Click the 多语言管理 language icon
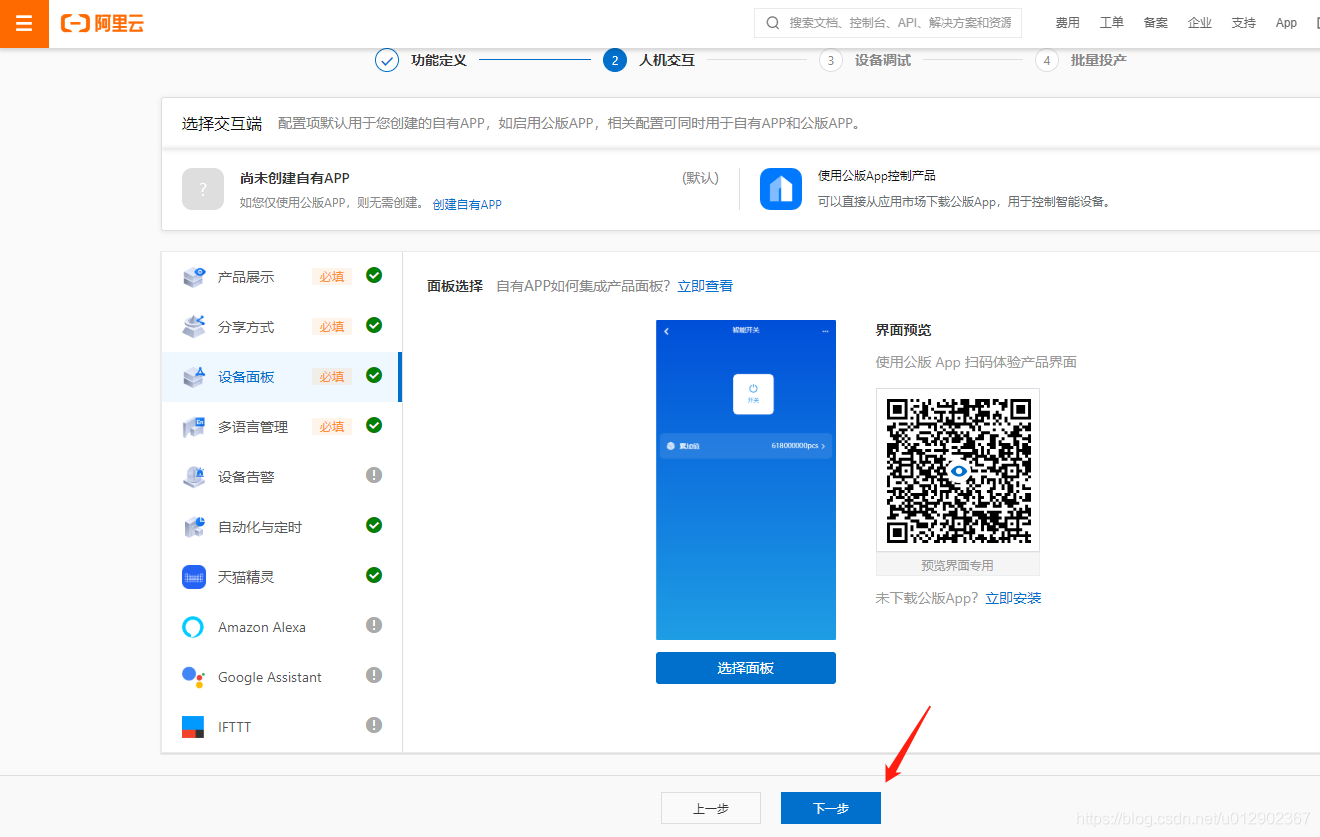1320x837 pixels. tap(194, 427)
